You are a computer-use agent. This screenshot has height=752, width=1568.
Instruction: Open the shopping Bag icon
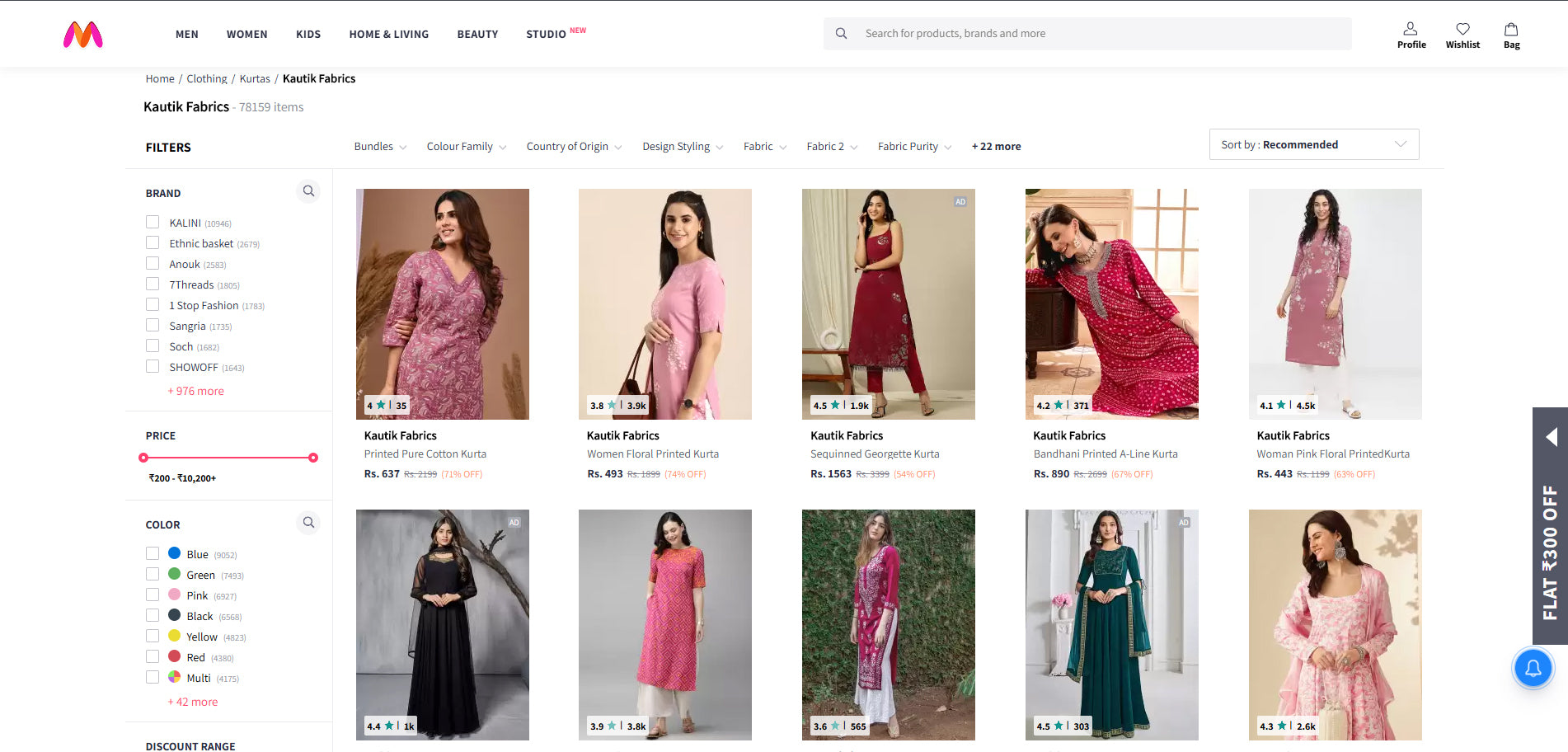(1511, 35)
